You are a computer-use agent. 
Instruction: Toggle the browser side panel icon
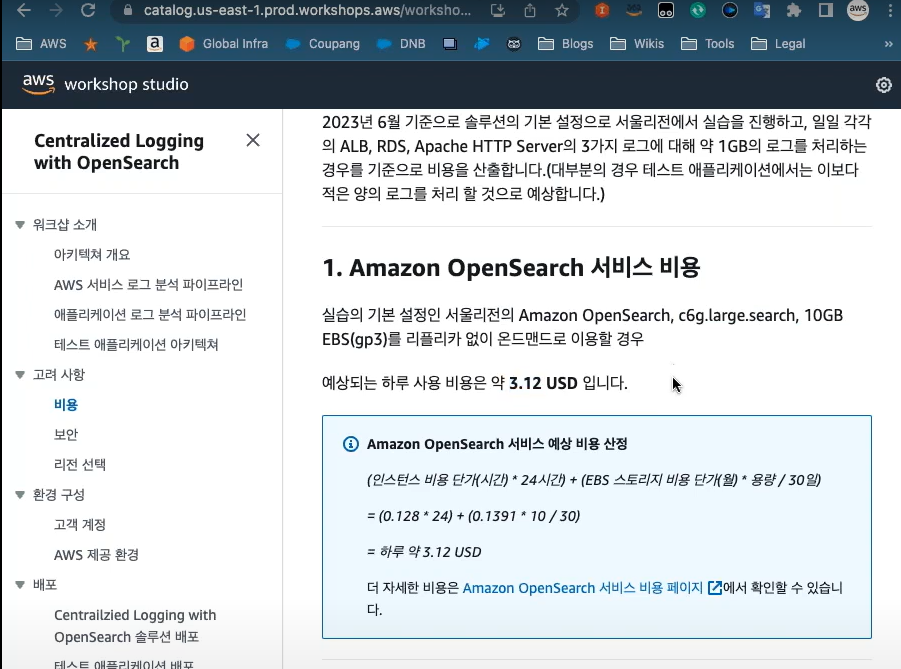(x=826, y=10)
